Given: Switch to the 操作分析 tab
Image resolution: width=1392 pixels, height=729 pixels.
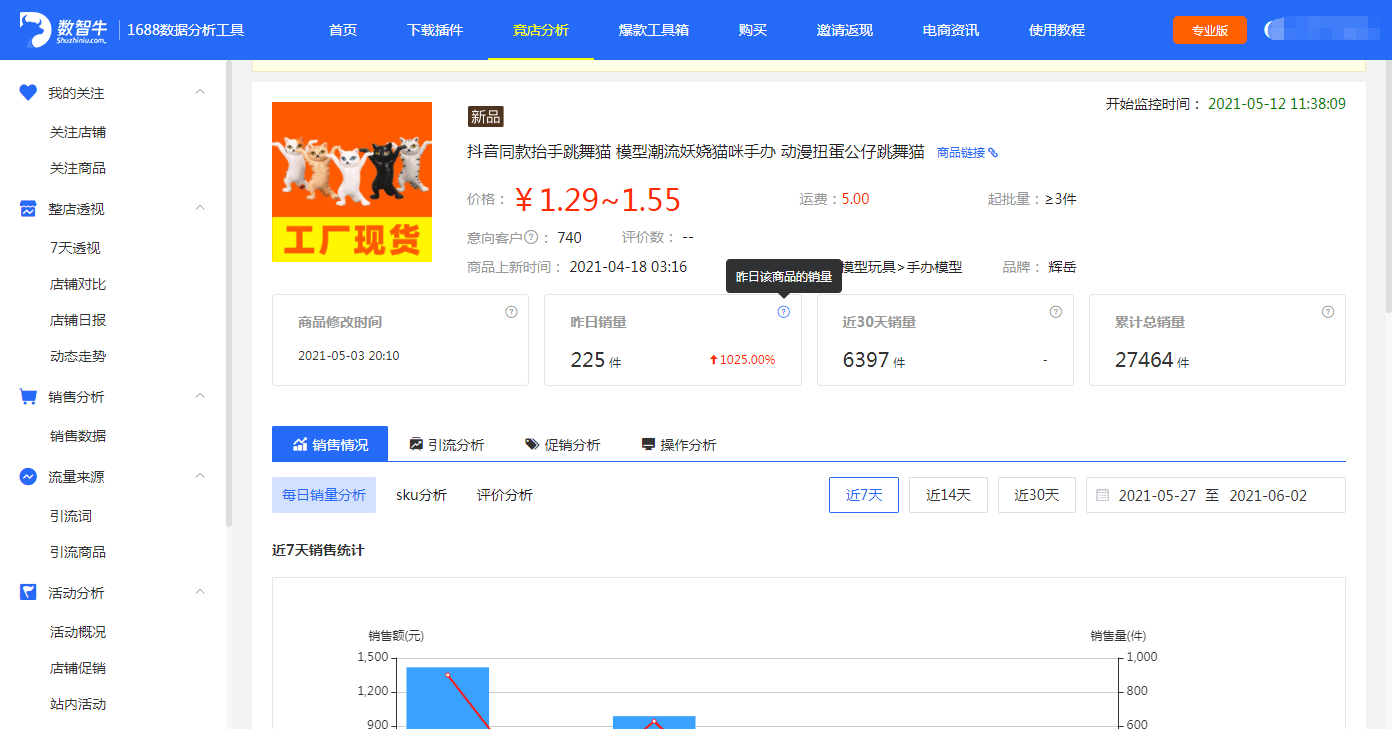Looking at the screenshot, I should (x=679, y=445).
